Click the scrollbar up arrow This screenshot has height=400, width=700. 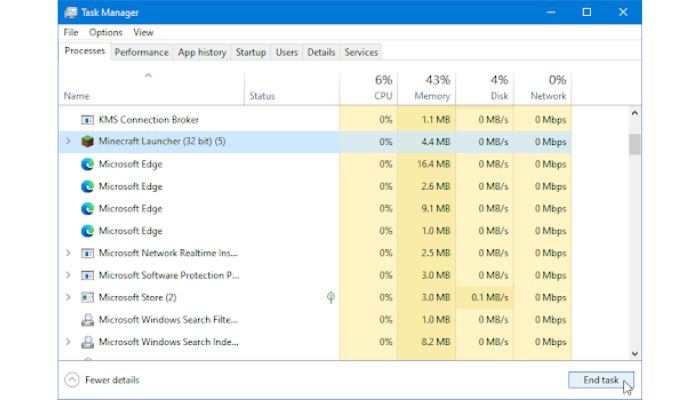[x=634, y=113]
